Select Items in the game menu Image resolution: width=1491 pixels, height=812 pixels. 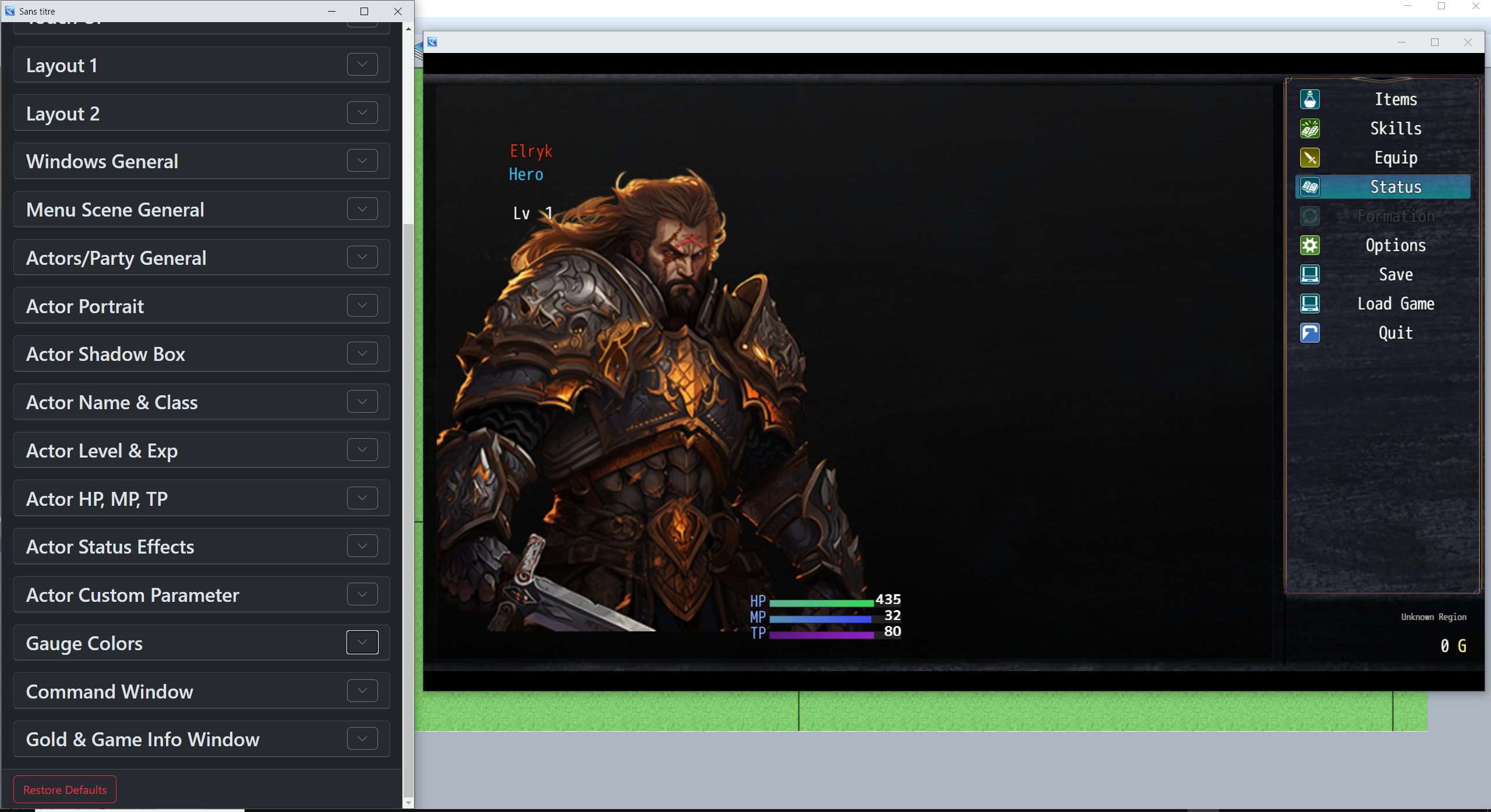pos(1395,100)
